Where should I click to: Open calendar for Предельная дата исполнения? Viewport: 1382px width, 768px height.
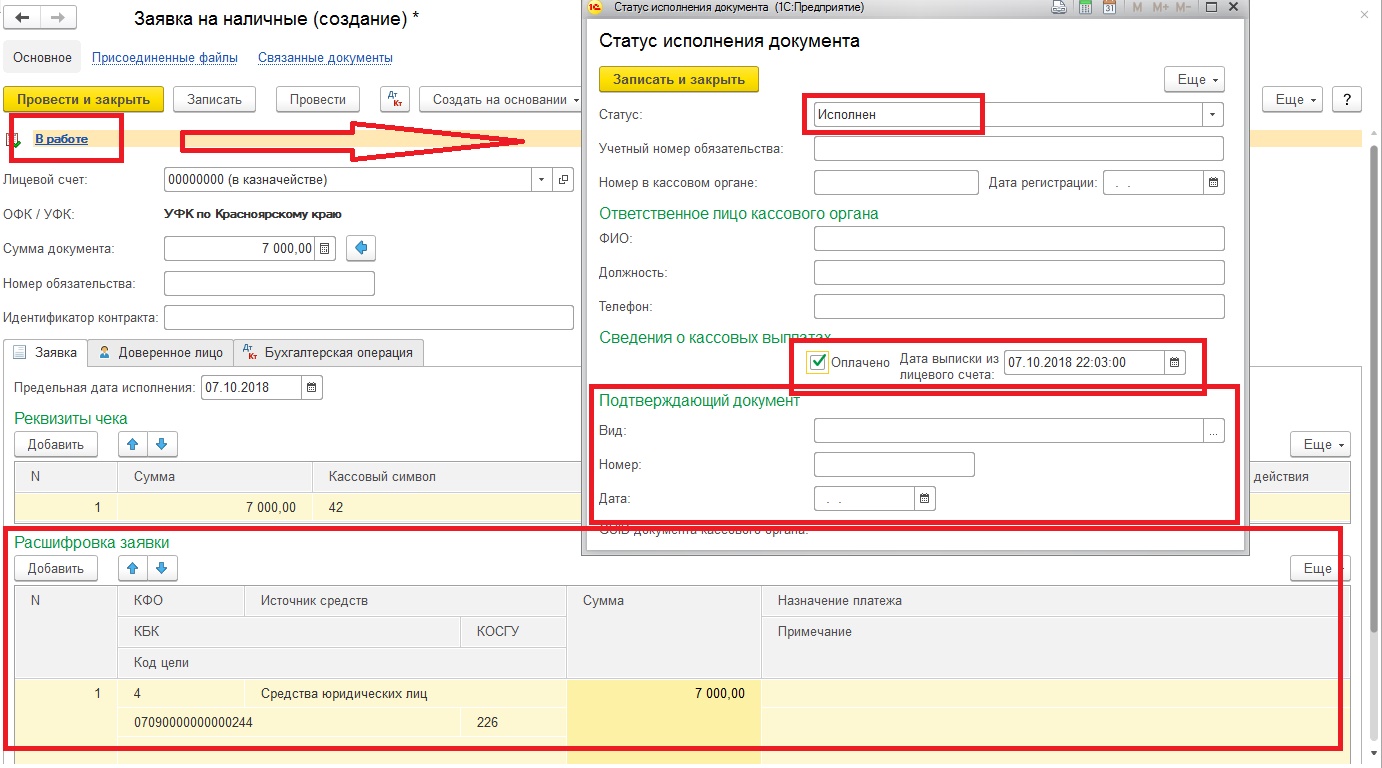point(313,387)
